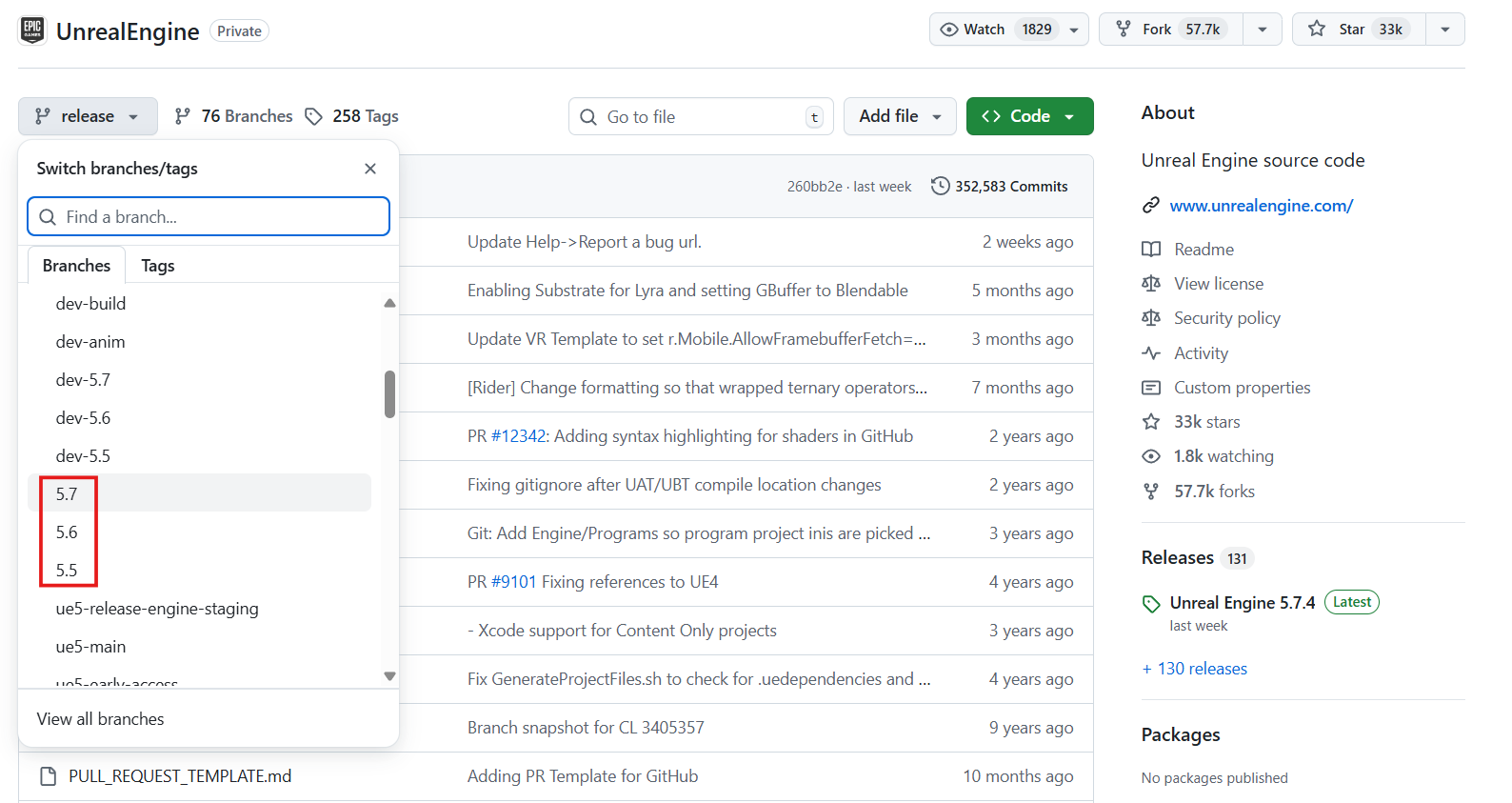Click the Go to file search field
This screenshot has height=803, width=1512.
point(701,116)
